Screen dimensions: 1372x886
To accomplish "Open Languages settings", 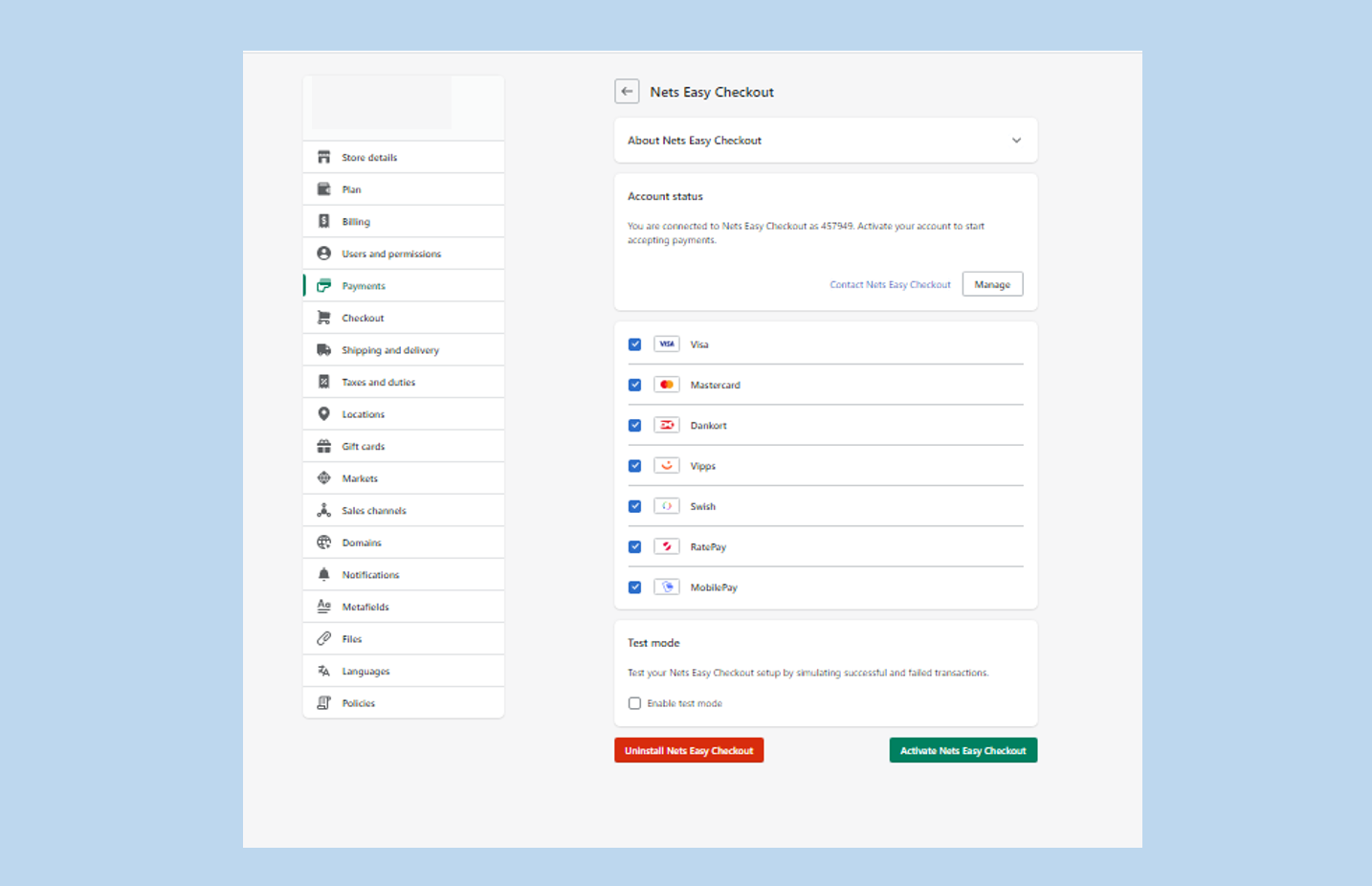I will click(x=404, y=671).
